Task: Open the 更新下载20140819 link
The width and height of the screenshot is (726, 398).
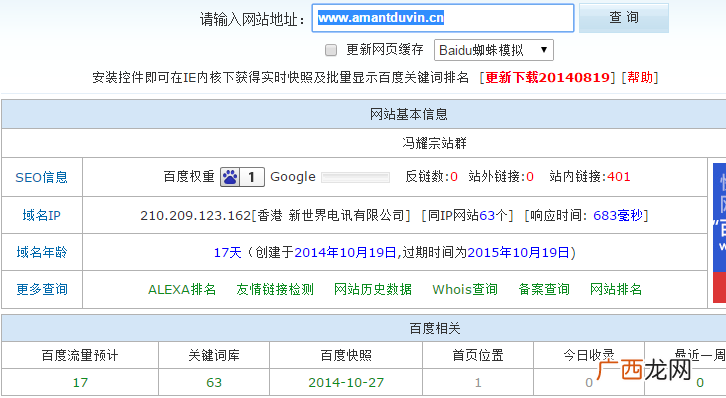Action: 547,77
